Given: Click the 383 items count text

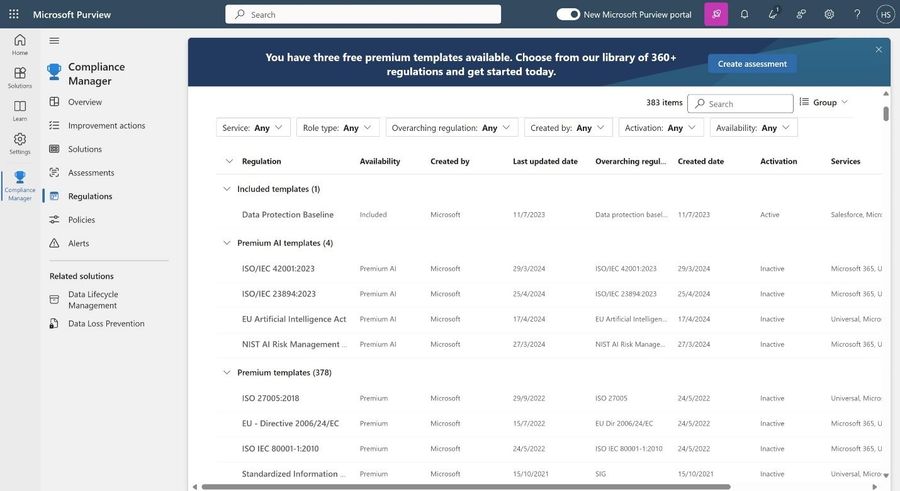Looking at the screenshot, I should [664, 103].
